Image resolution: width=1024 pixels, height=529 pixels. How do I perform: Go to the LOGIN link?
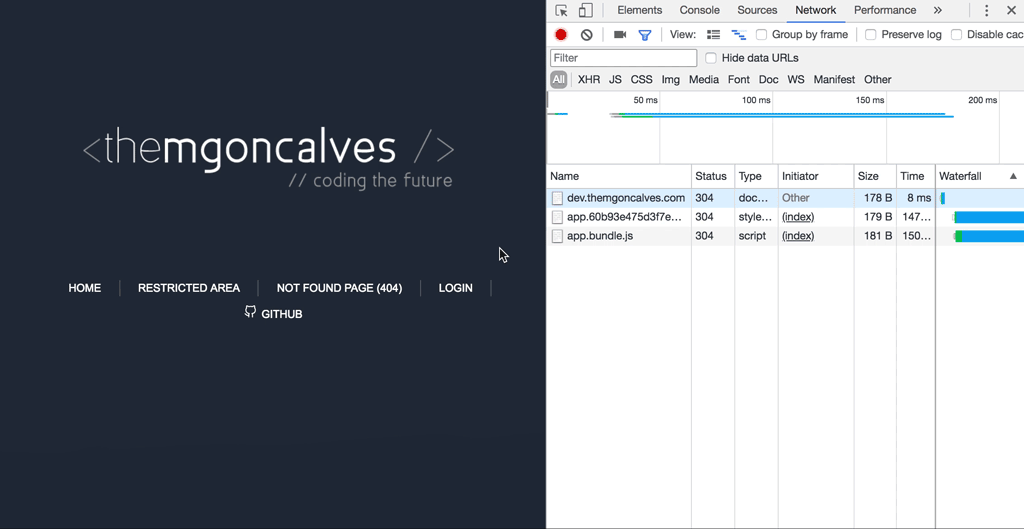(456, 288)
